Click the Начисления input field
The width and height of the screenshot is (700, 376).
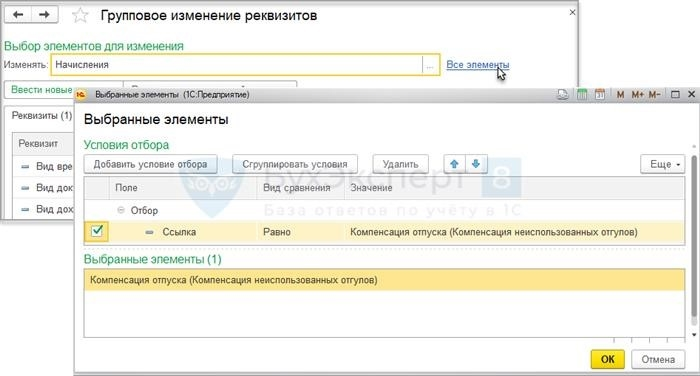[237, 65]
